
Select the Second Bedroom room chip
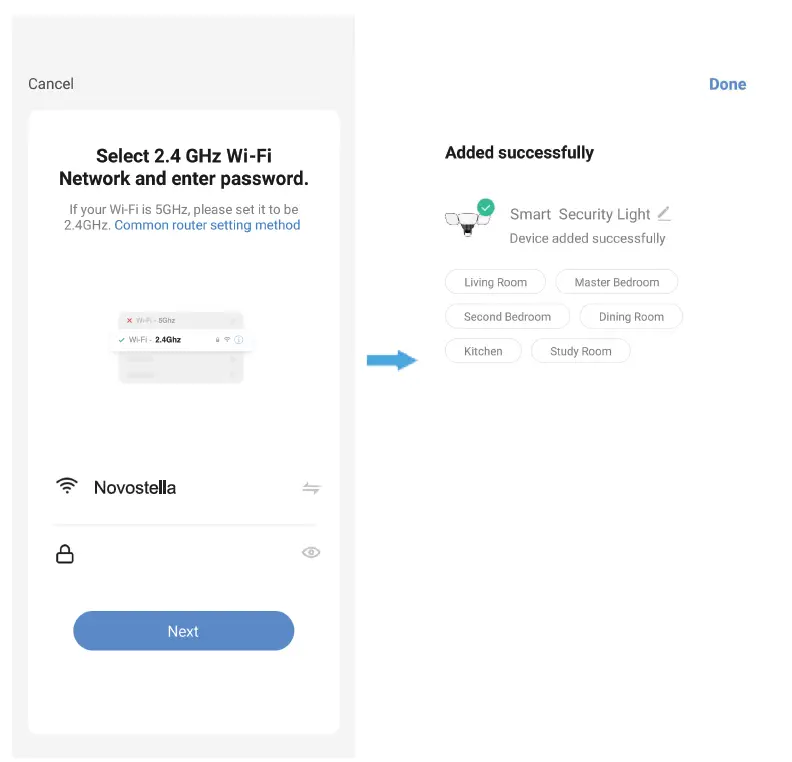pyautogui.click(x=507, y=317)
